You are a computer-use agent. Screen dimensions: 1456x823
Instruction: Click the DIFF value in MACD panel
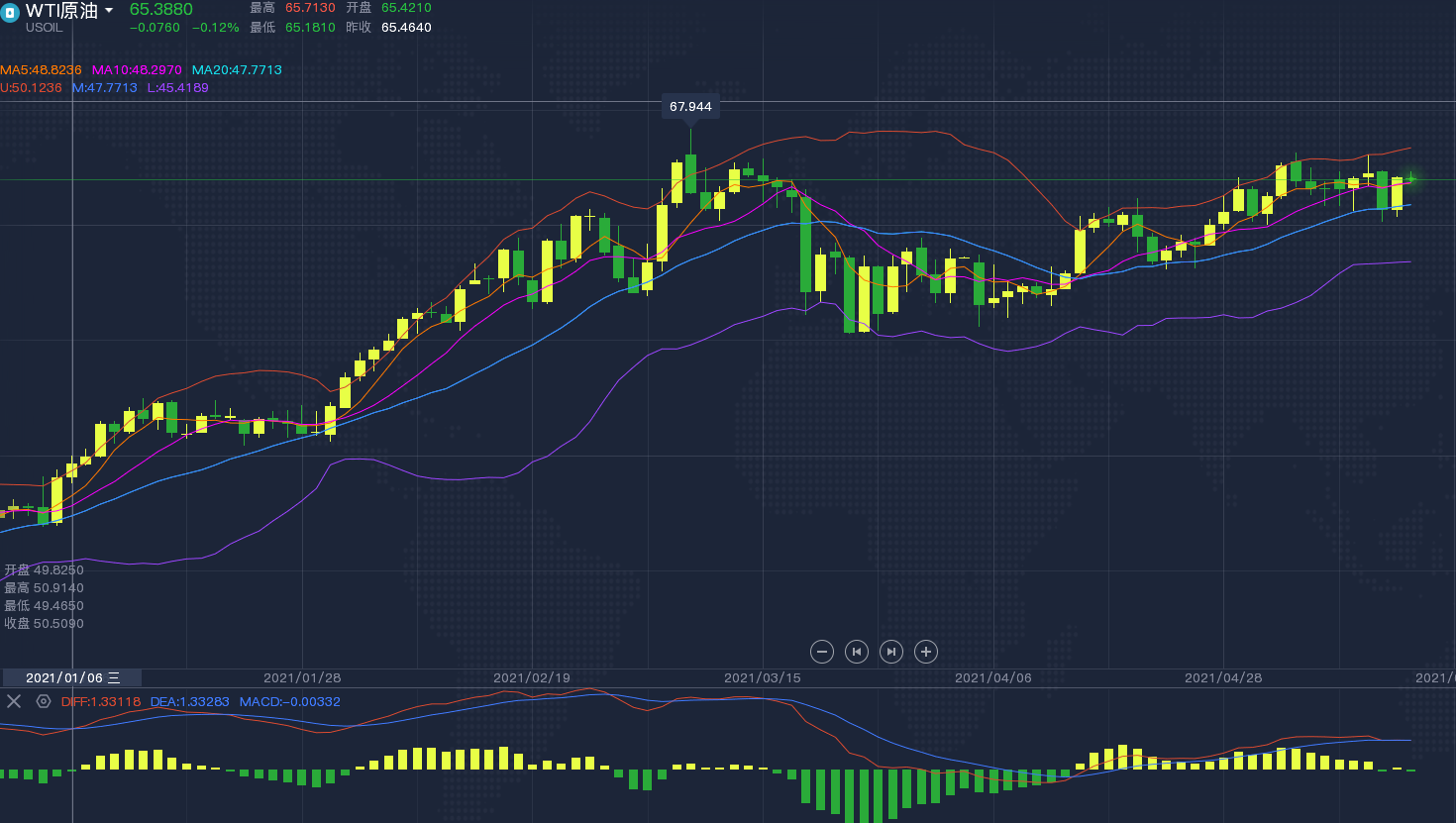[101, 702]
